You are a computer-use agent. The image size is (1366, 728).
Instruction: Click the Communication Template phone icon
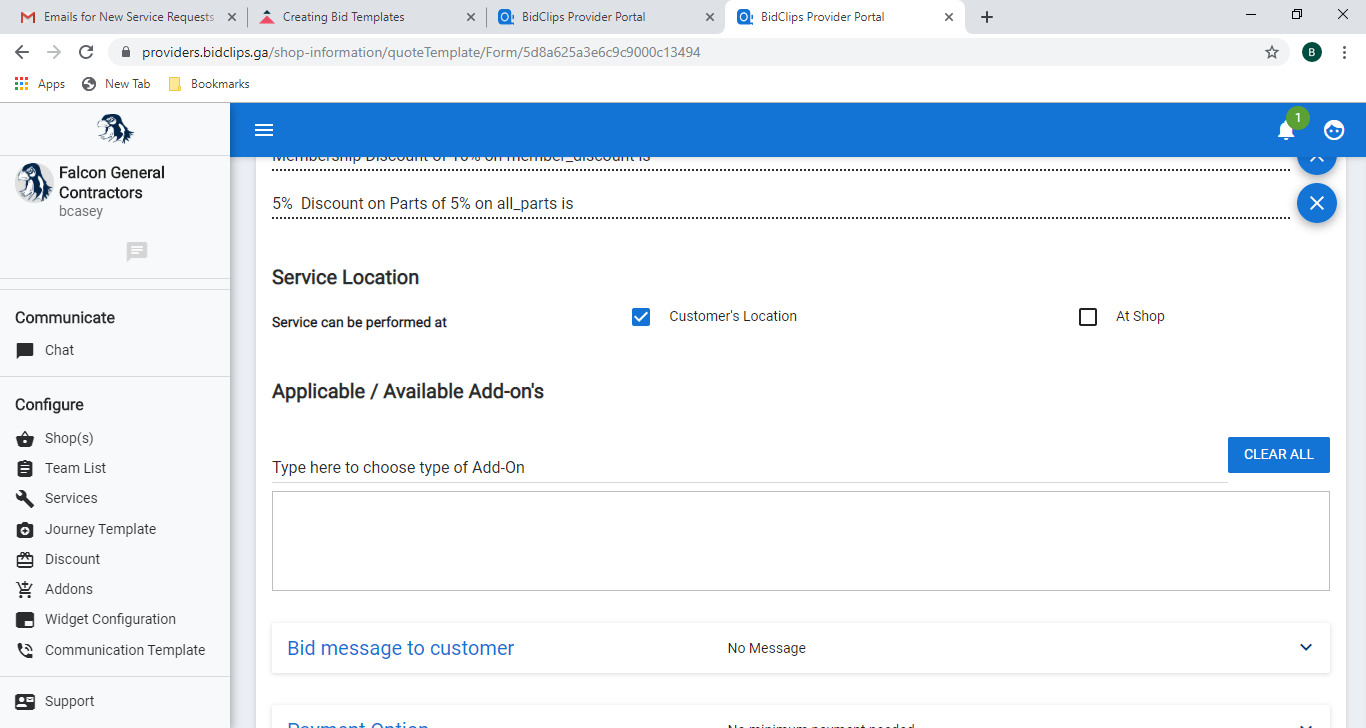coord(25,651)
